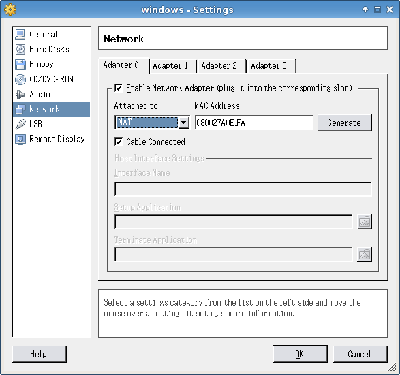
Task: Click the Help button
Action: point(39,354)
